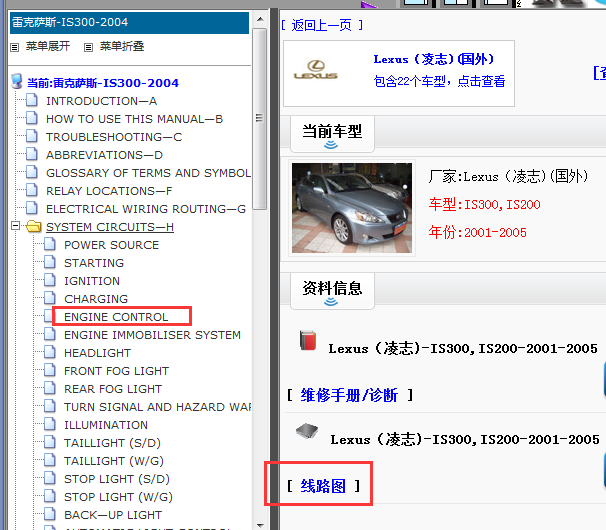This screenshot has width=606, height=530.
Task: Click the page icon beside IGNITION
Action: pyautogui.click(x=50, y=280)
